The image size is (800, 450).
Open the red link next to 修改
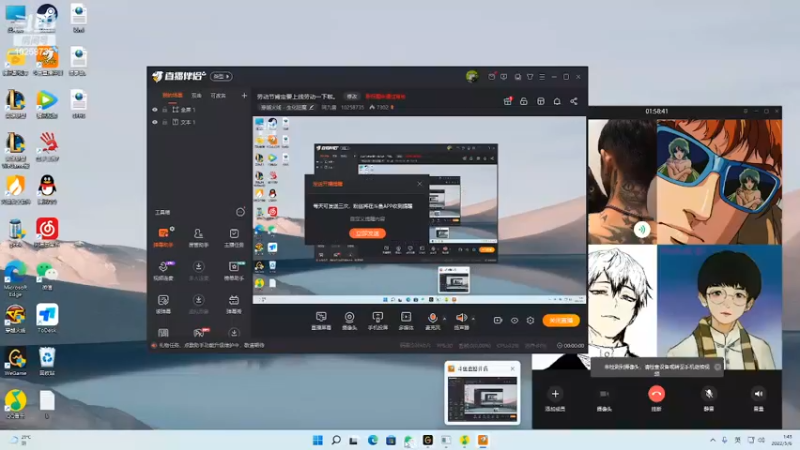(385, 96)
